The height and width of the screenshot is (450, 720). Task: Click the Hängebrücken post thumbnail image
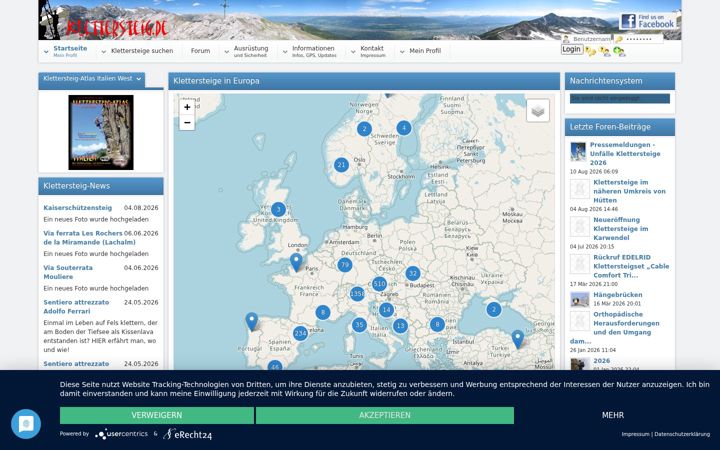click(x=579, y=300)
